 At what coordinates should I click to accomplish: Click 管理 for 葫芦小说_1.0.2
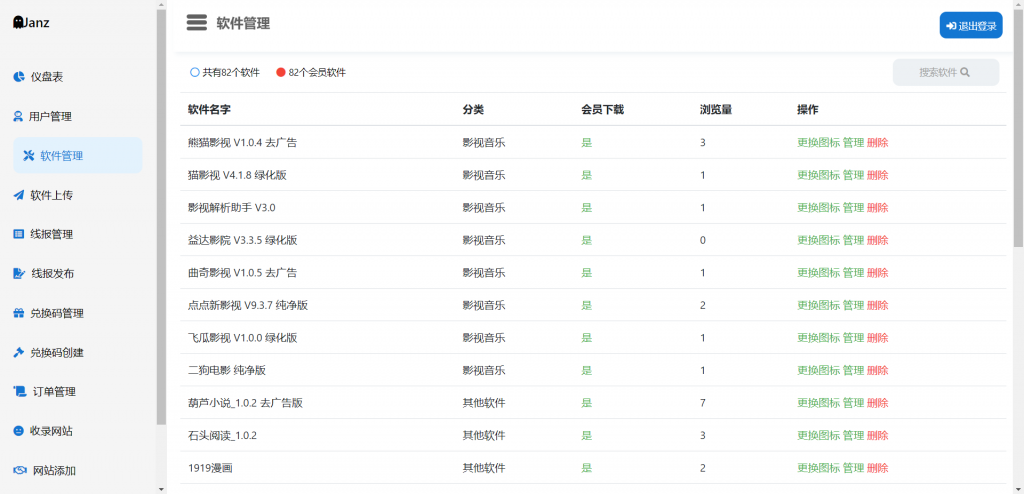(853, 403)
